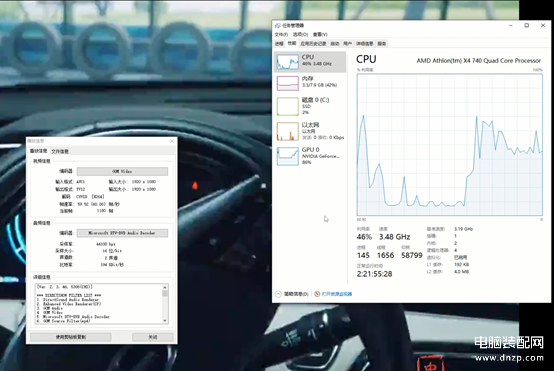This screenshot has width=554, height=371.
Task: Open 打开资源监视器 resource monitor link
Action: [x=337, y=294]
